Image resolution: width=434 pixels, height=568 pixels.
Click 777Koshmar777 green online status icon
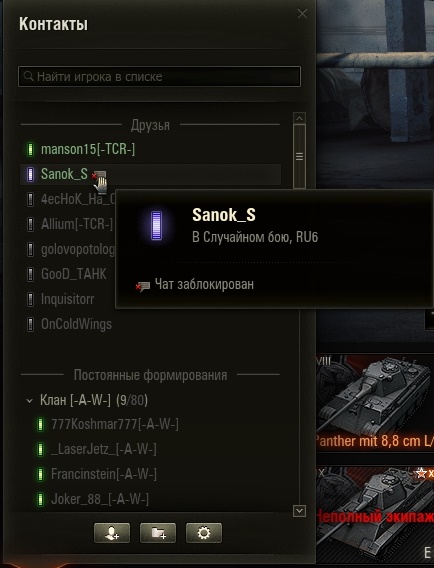point(41,424)
